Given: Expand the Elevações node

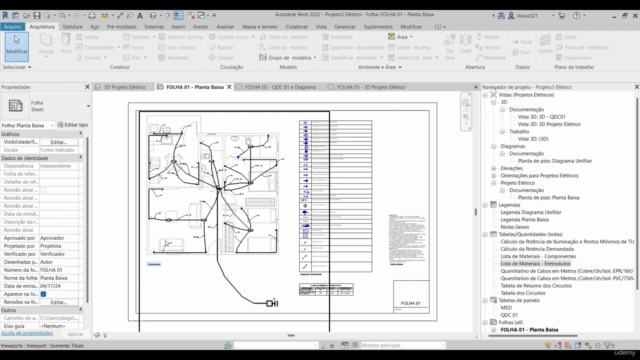Looking at the screenshot, I should pyautogui.click(x=493, y=168).
